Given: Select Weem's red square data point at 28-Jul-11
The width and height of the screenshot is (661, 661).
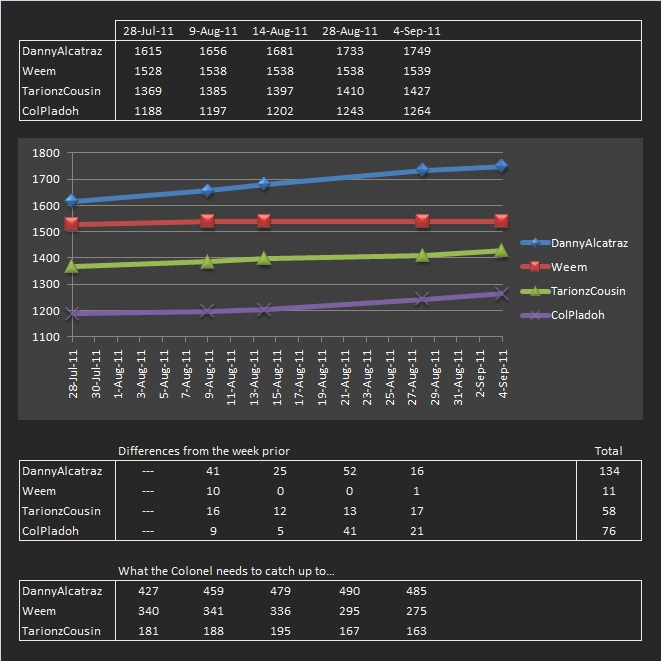Looking at the screenshot, I should pos(72,224).
